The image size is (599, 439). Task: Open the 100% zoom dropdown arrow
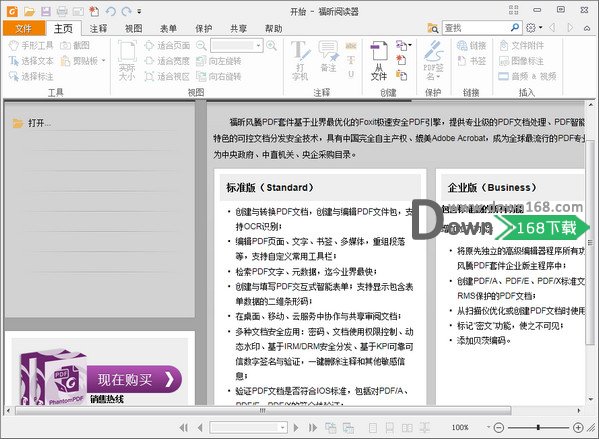coord(488,427)
